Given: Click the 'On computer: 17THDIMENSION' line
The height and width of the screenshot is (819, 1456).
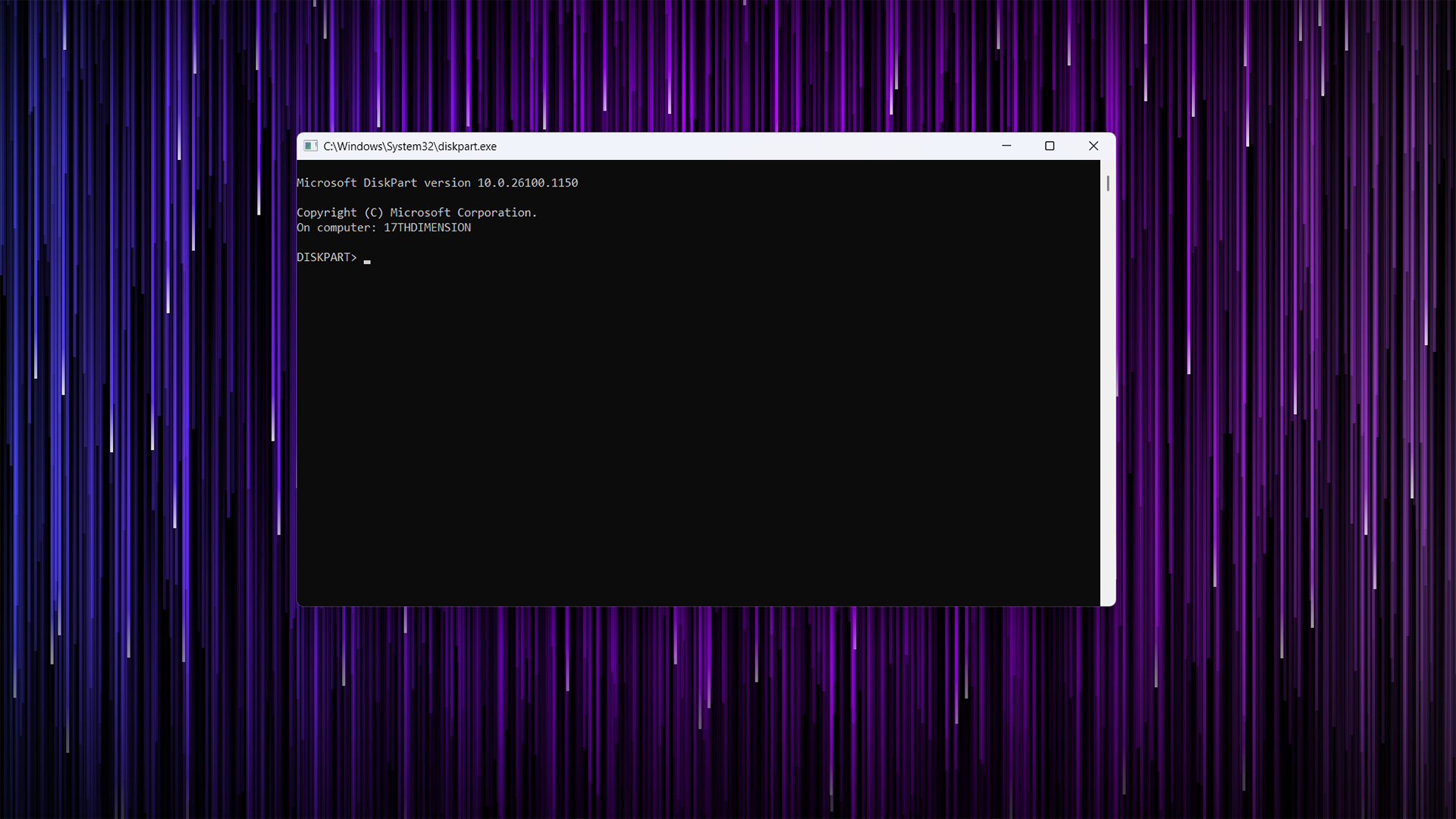Looking at the screenshot, I should tap(384, 227).
